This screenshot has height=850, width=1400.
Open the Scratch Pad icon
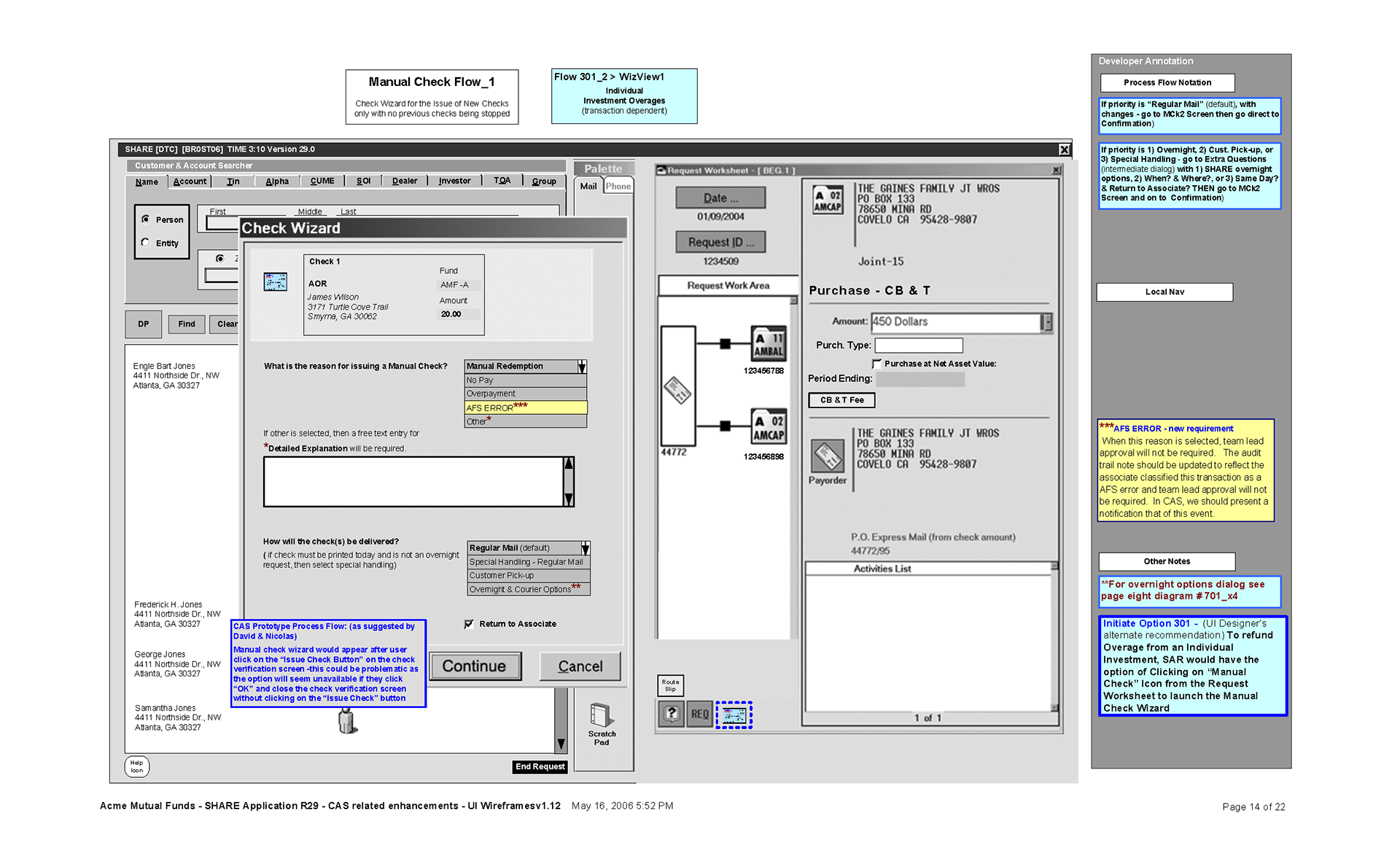coord(601,717)
